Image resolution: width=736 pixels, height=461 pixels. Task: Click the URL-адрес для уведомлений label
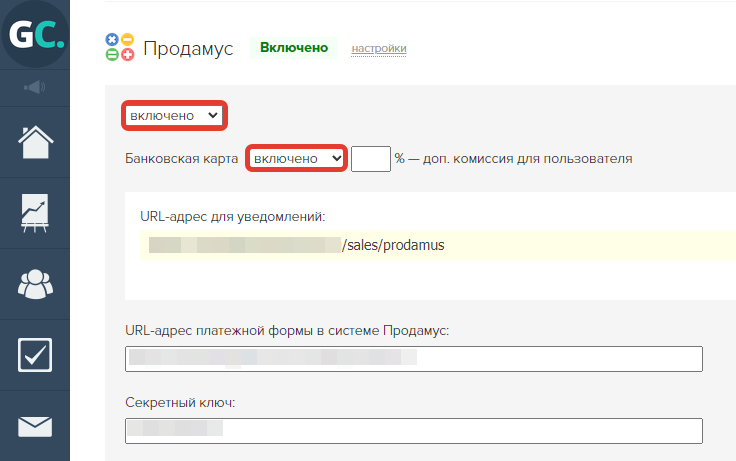coord(232,216)
